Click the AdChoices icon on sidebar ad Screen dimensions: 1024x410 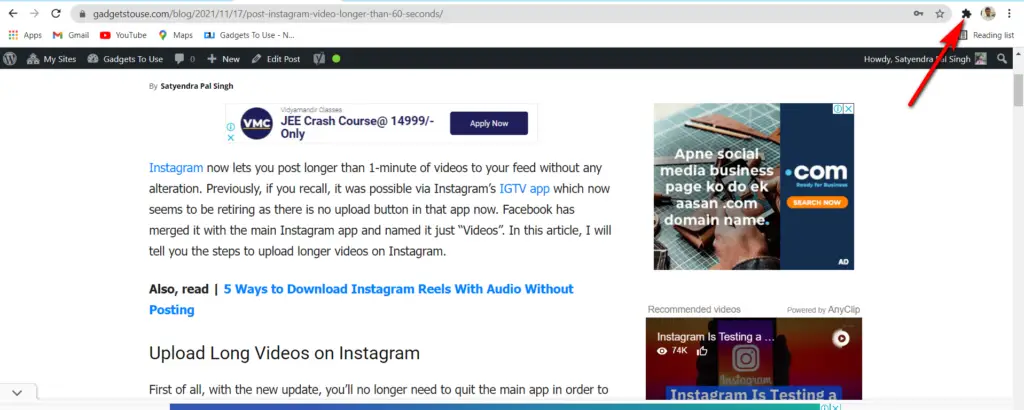pos(838,109)
